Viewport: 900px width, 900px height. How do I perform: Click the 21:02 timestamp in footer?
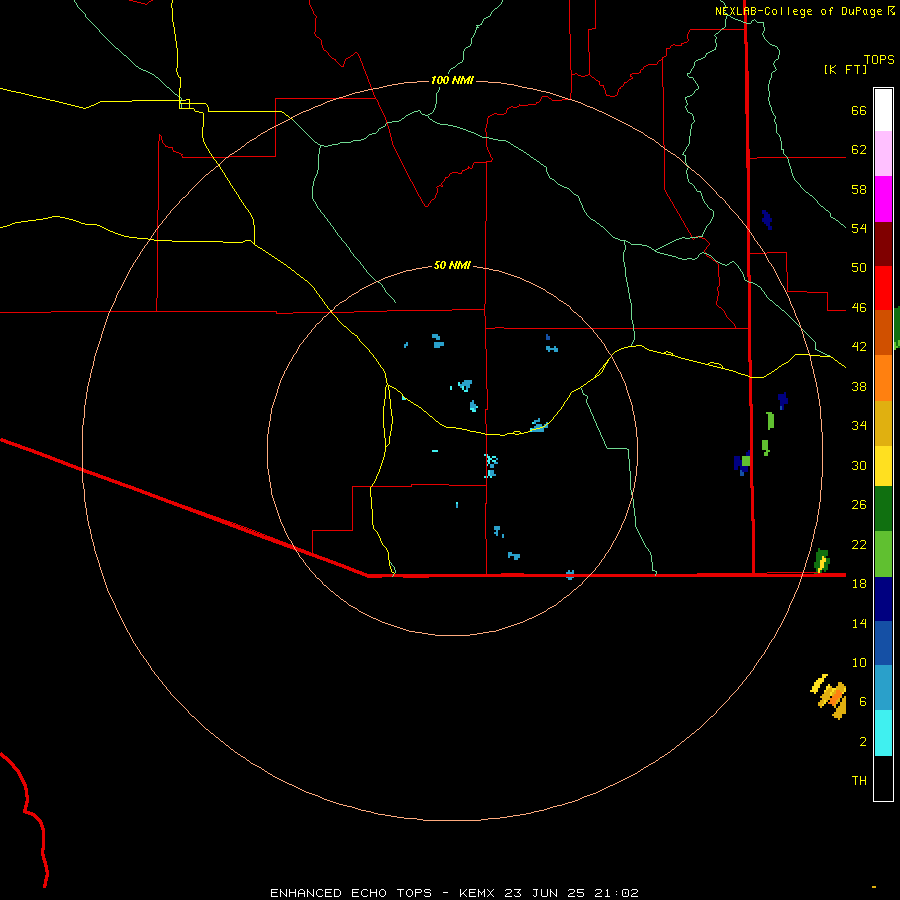pos(617,893)
